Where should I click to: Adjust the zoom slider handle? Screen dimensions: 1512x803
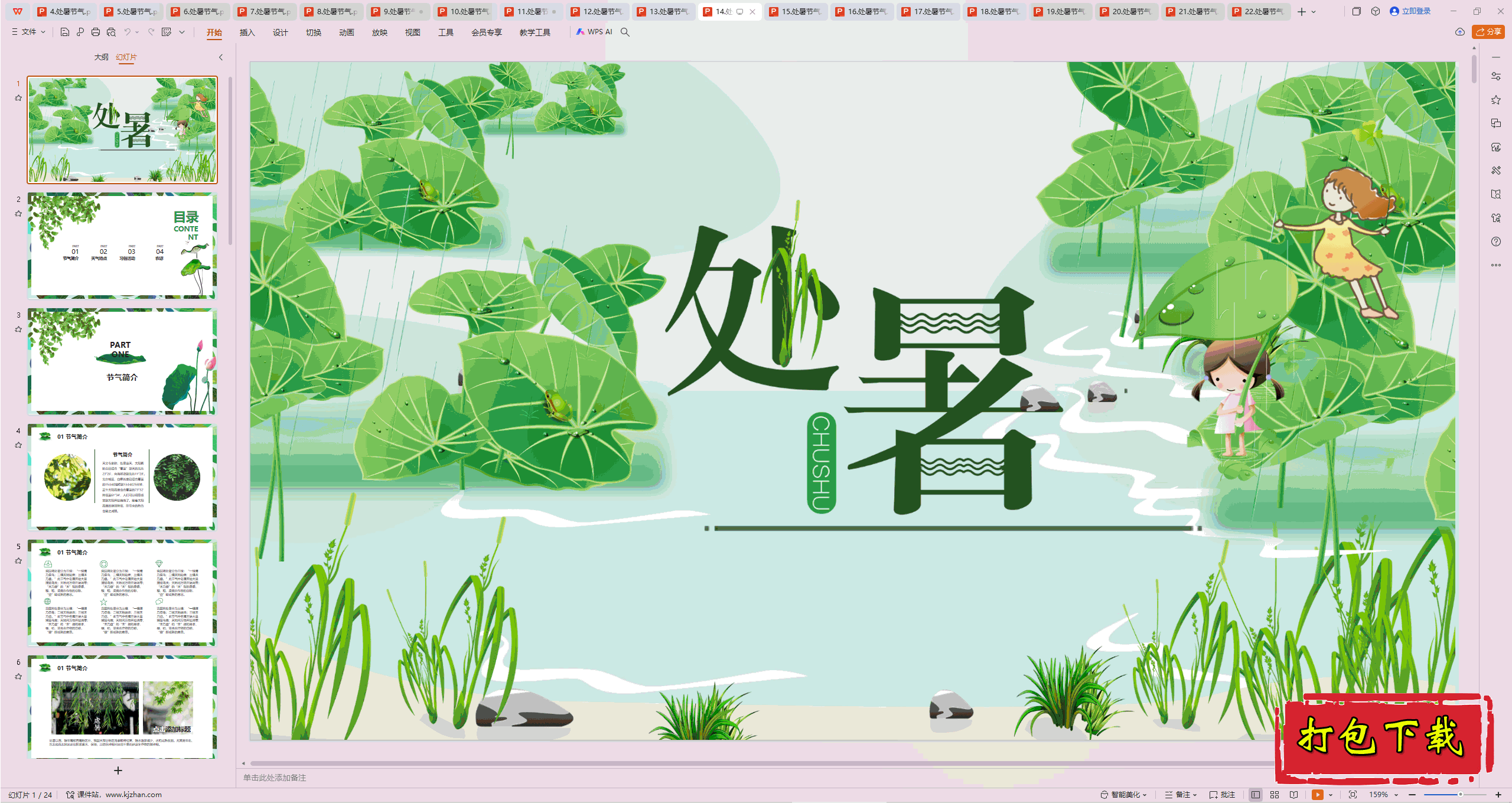click(1460, 795)
